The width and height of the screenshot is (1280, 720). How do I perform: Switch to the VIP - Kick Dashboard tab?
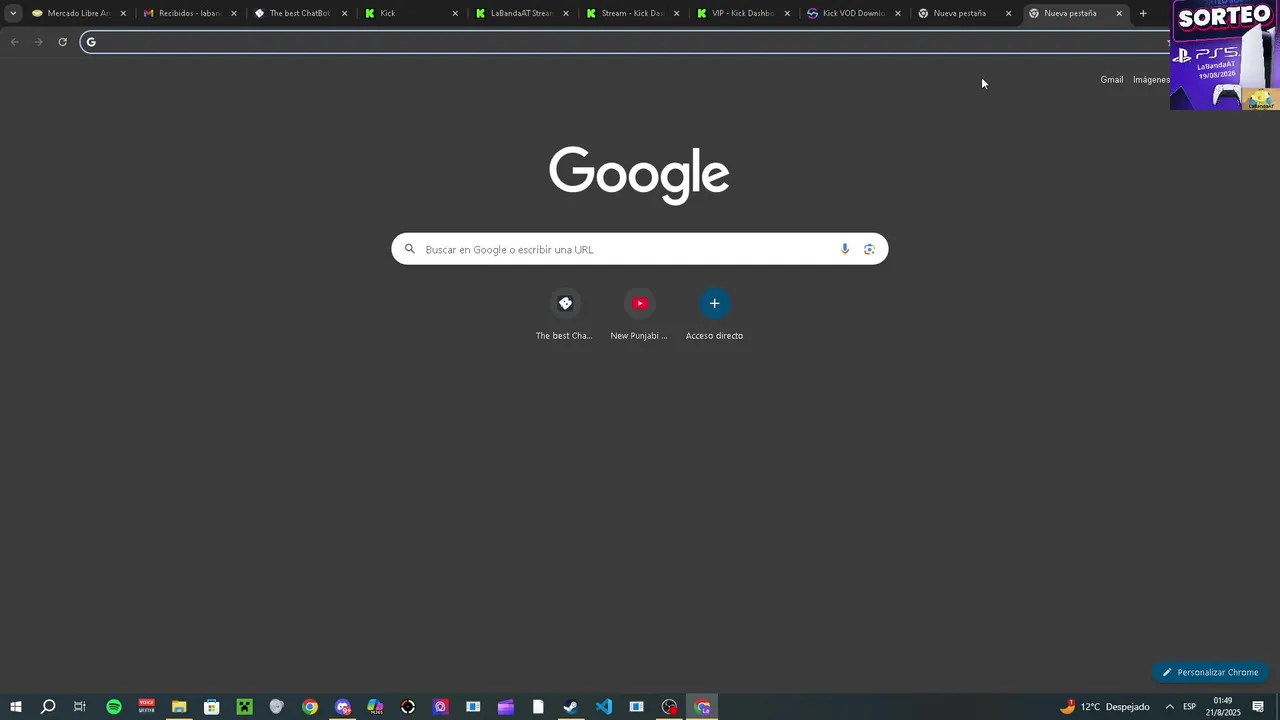point(743,13)
